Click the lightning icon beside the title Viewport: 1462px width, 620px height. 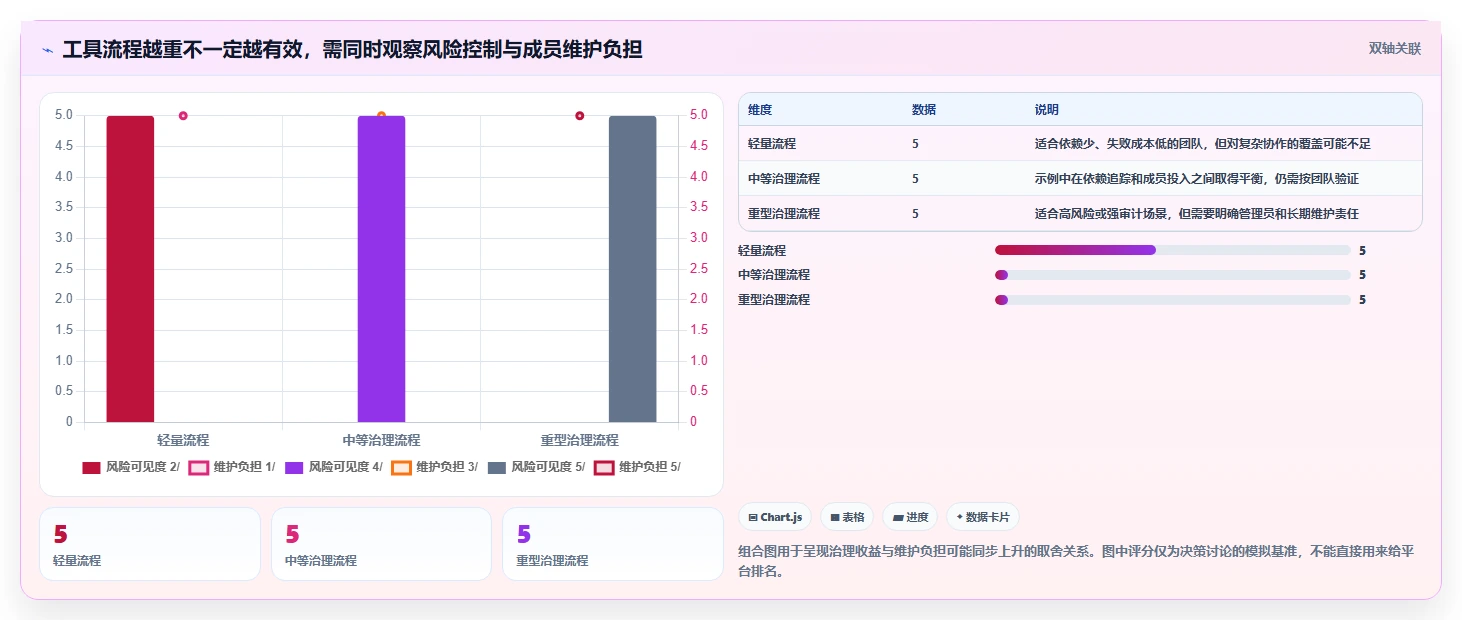(47, 49)
